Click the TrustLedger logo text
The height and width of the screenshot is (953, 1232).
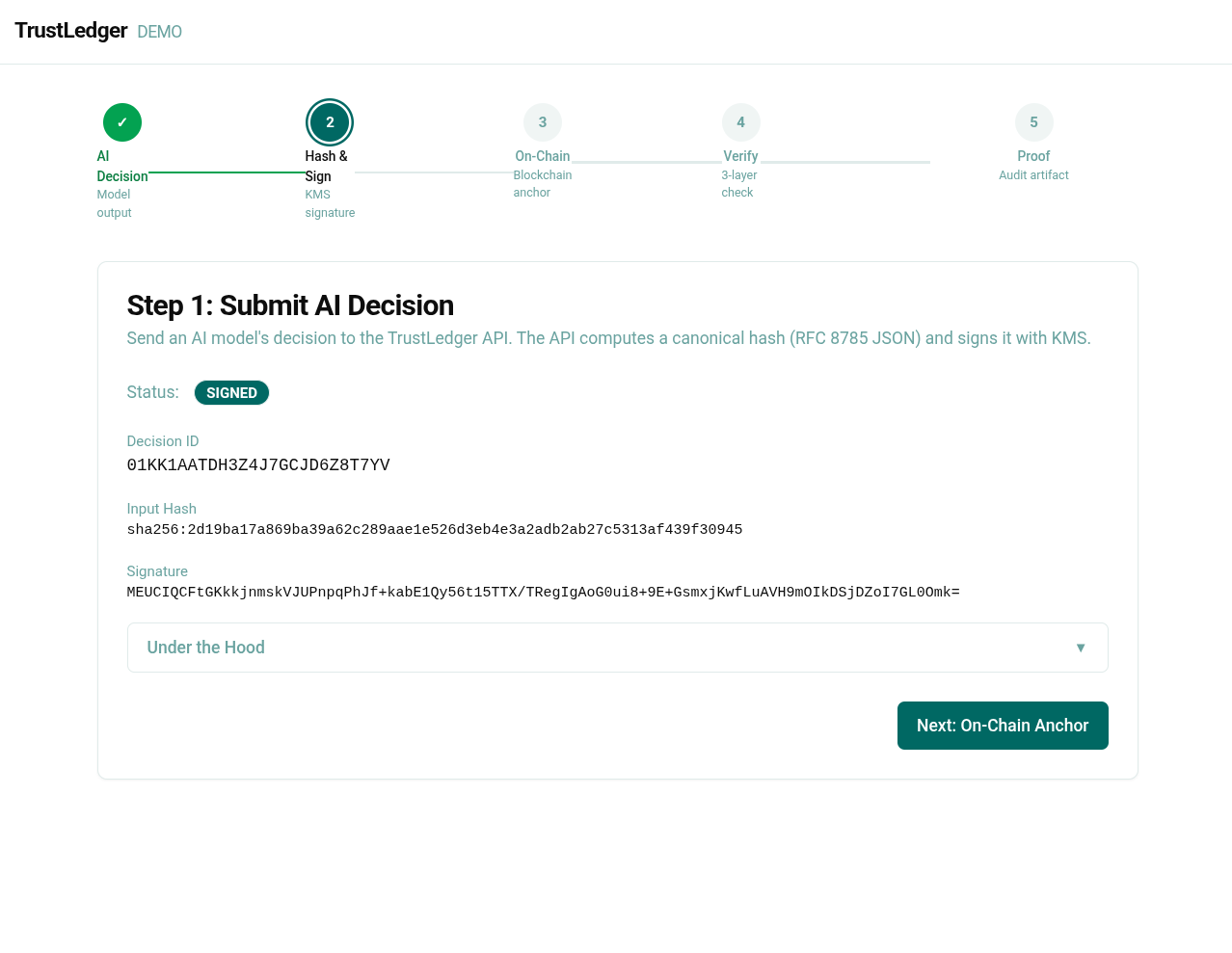(71, 31)
